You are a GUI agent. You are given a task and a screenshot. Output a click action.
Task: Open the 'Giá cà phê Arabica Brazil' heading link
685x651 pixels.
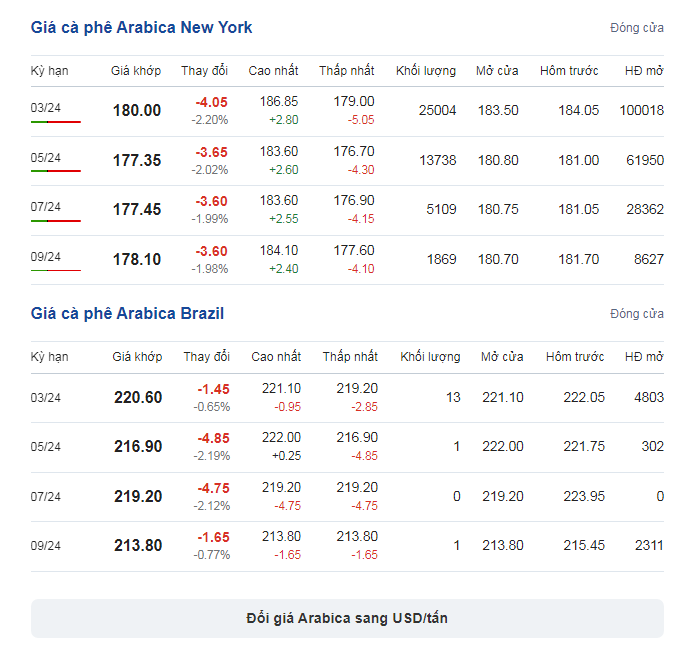coord(127,313)
